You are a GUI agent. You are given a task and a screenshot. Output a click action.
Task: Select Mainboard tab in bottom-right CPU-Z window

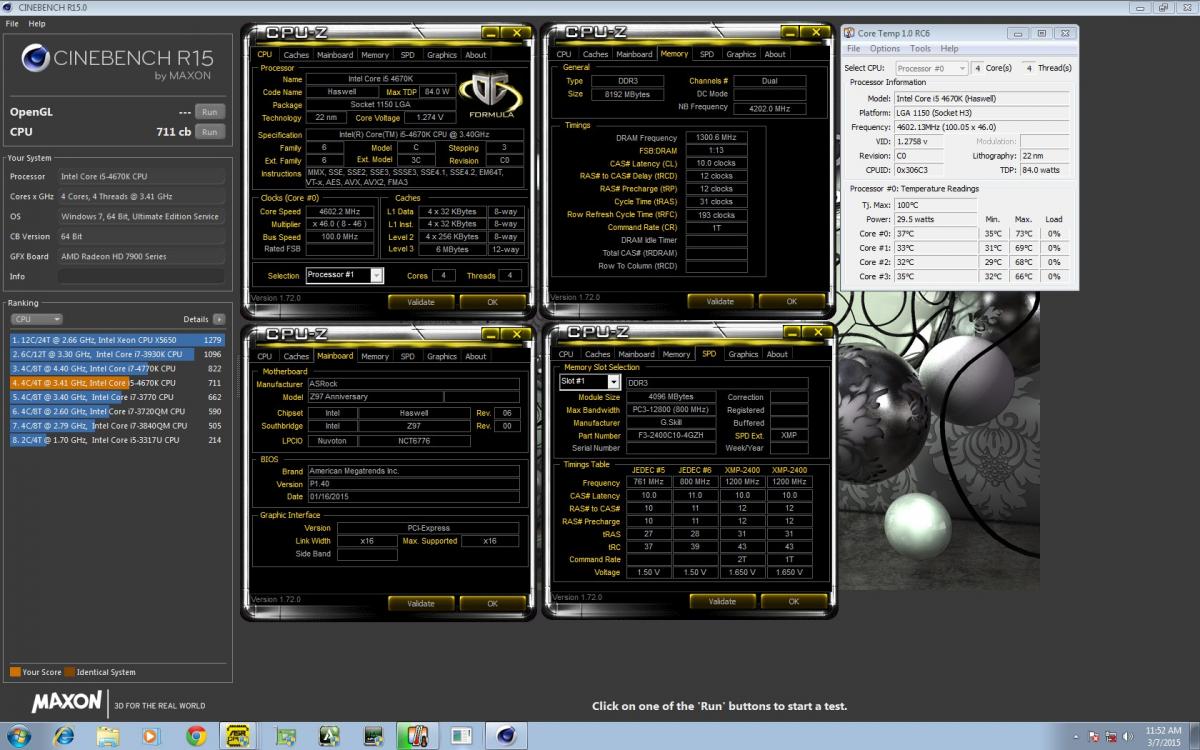pos(636,354)
